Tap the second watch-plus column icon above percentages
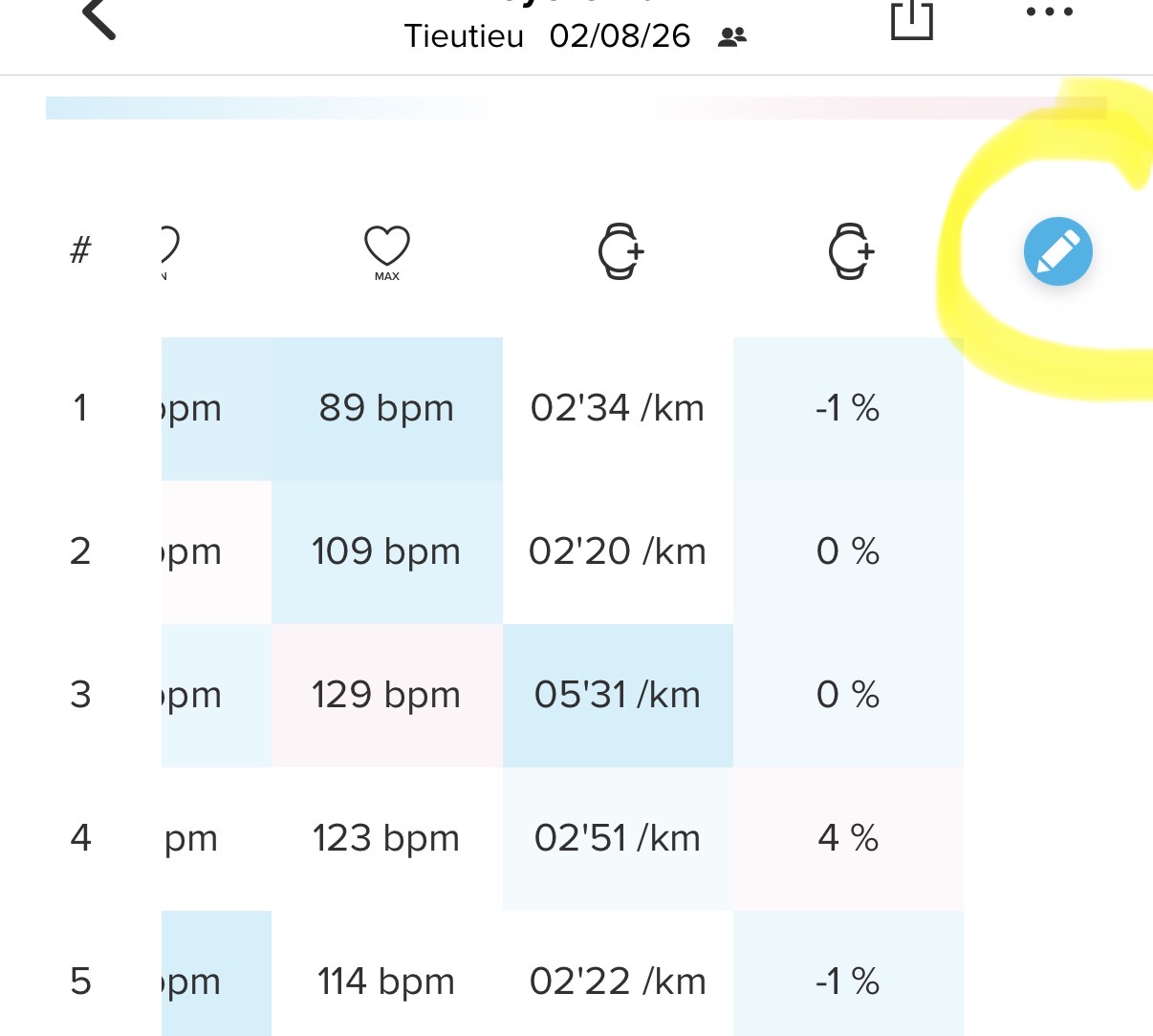This screenshot has width=1153, height=1036. 850,251
